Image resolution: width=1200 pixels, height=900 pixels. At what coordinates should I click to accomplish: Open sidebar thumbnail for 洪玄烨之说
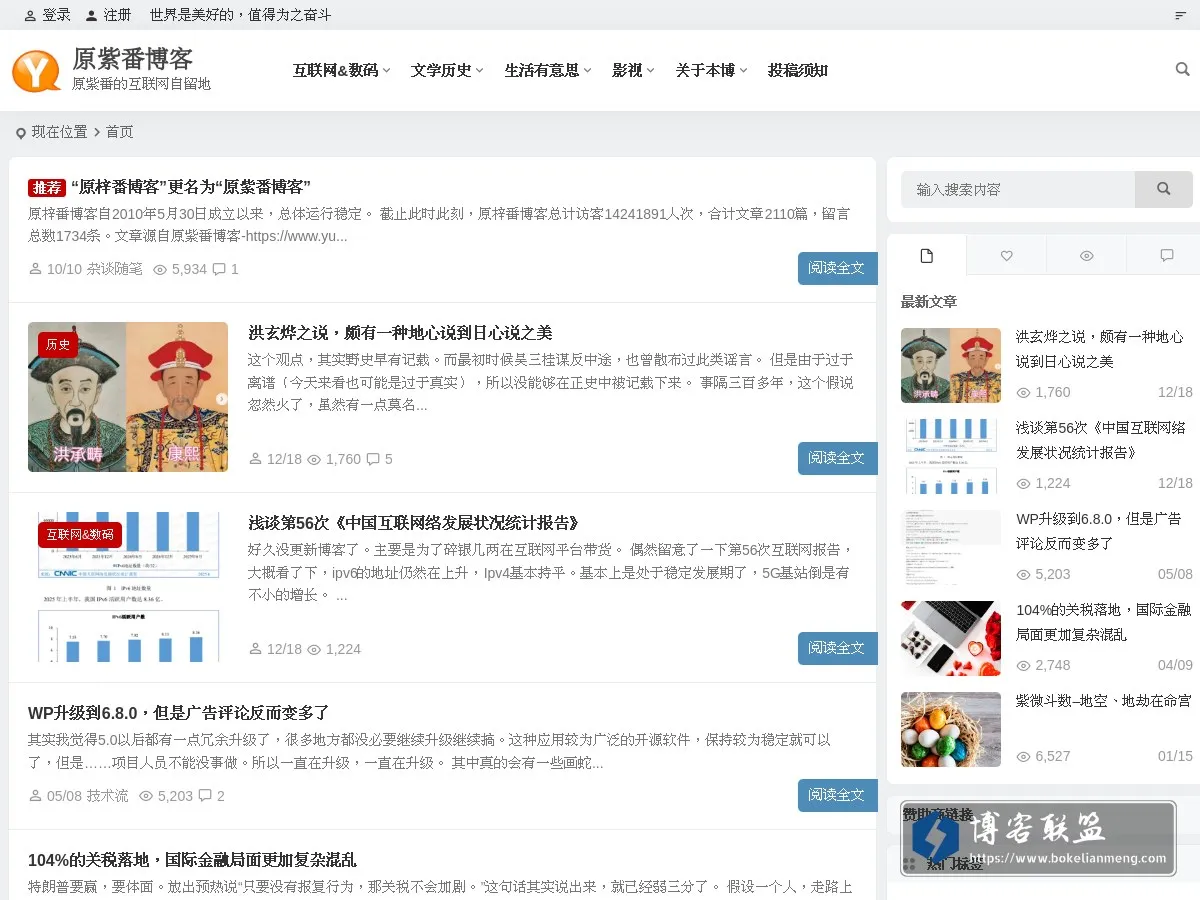(x=951, y=365)
